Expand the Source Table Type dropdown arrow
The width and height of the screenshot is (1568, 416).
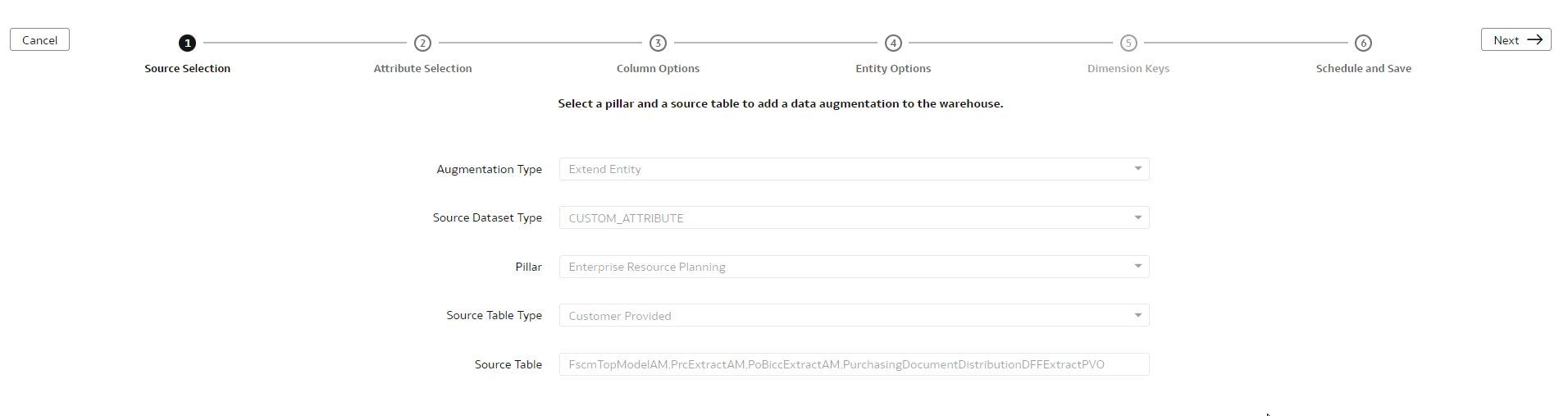(x=1137, y=315)
